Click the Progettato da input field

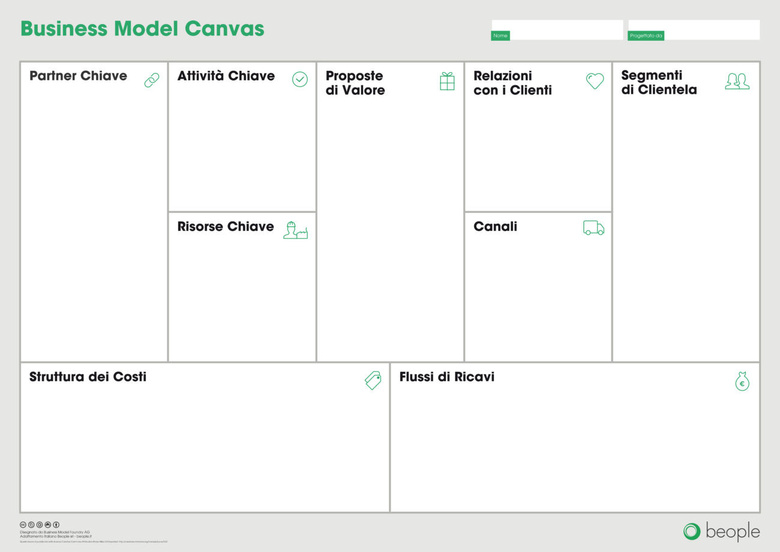click(710, 30)
